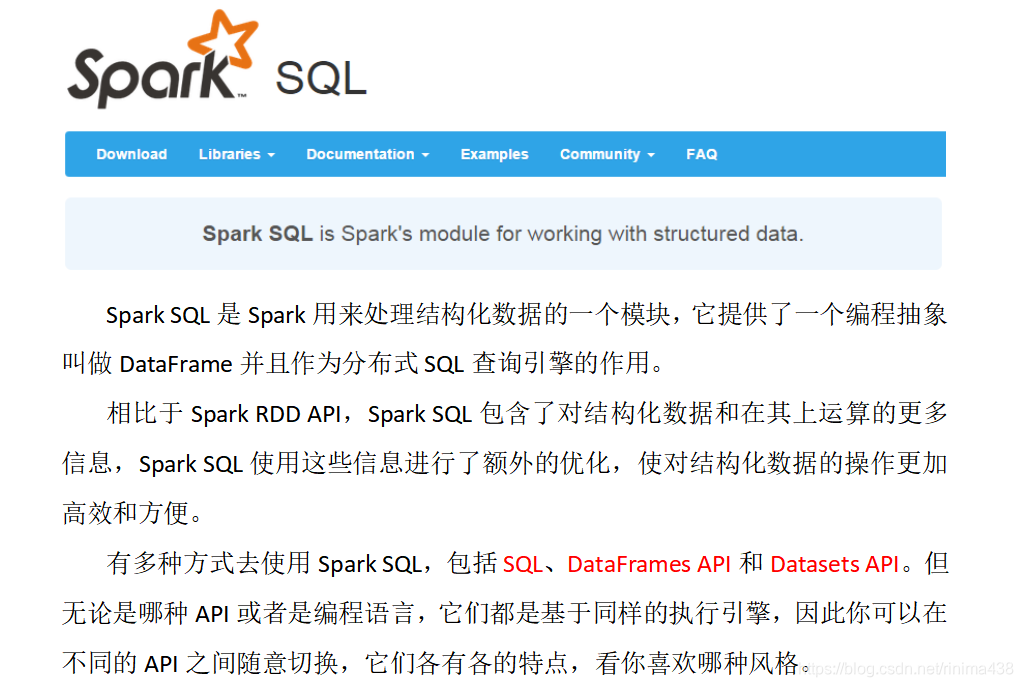Click 'is Spark's module for working with structured data'

(x=561, y=234)
